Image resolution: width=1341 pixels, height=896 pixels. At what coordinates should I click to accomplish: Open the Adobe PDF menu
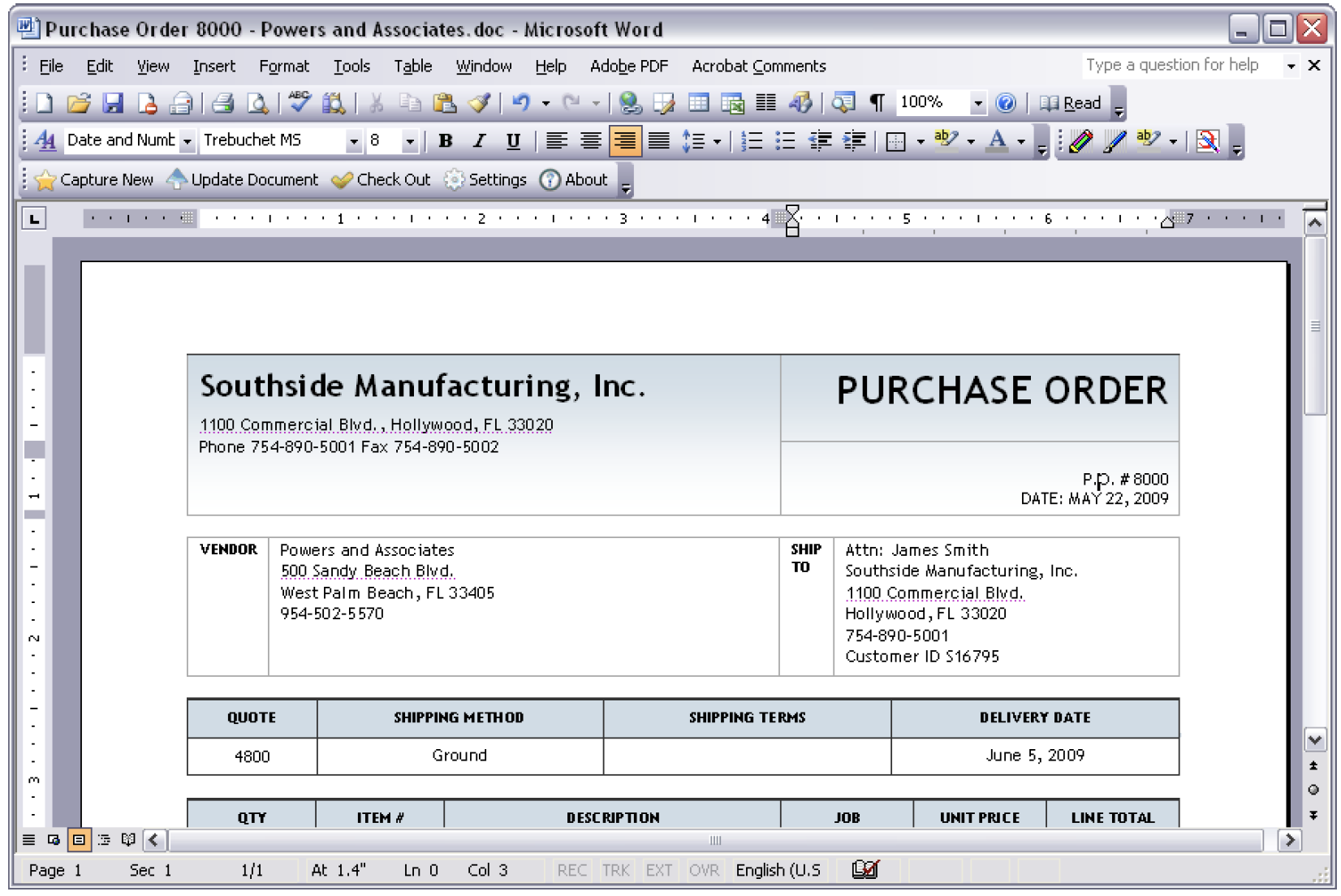tap(629, 66)
